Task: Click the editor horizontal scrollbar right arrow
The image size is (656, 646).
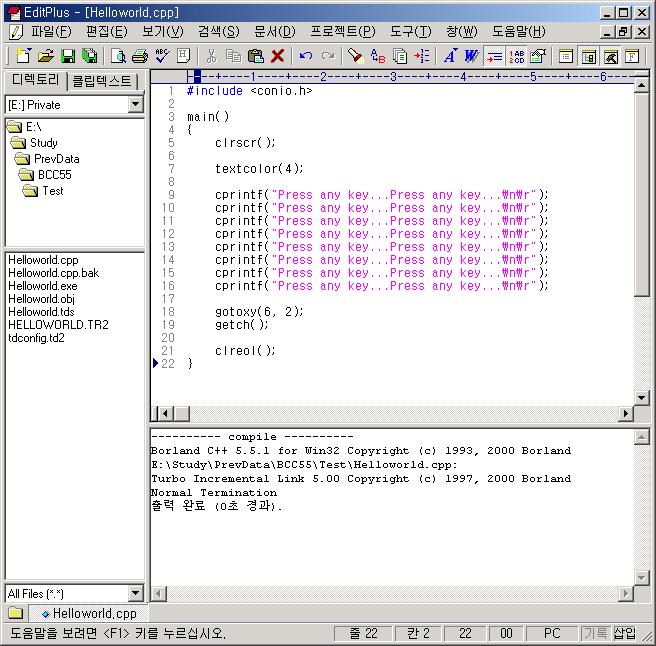Action: coord(625,413)
